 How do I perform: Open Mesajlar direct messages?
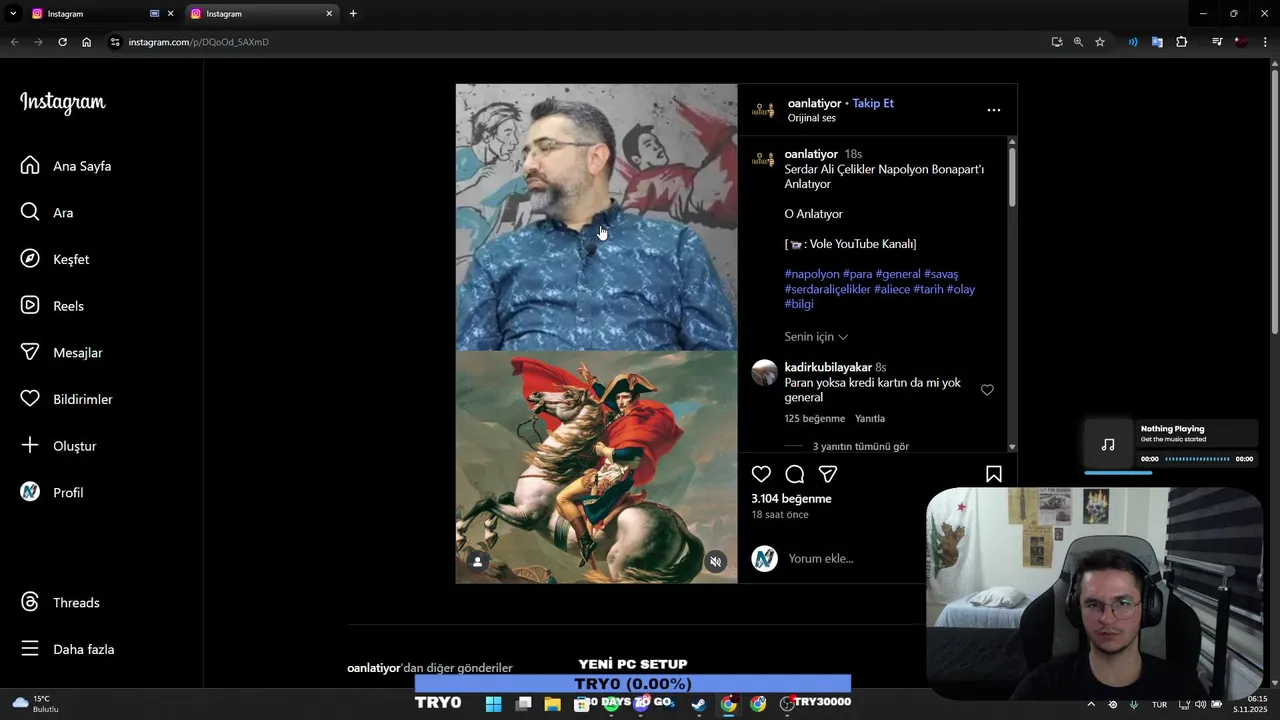pyautogui.click(x=61, y=352)
